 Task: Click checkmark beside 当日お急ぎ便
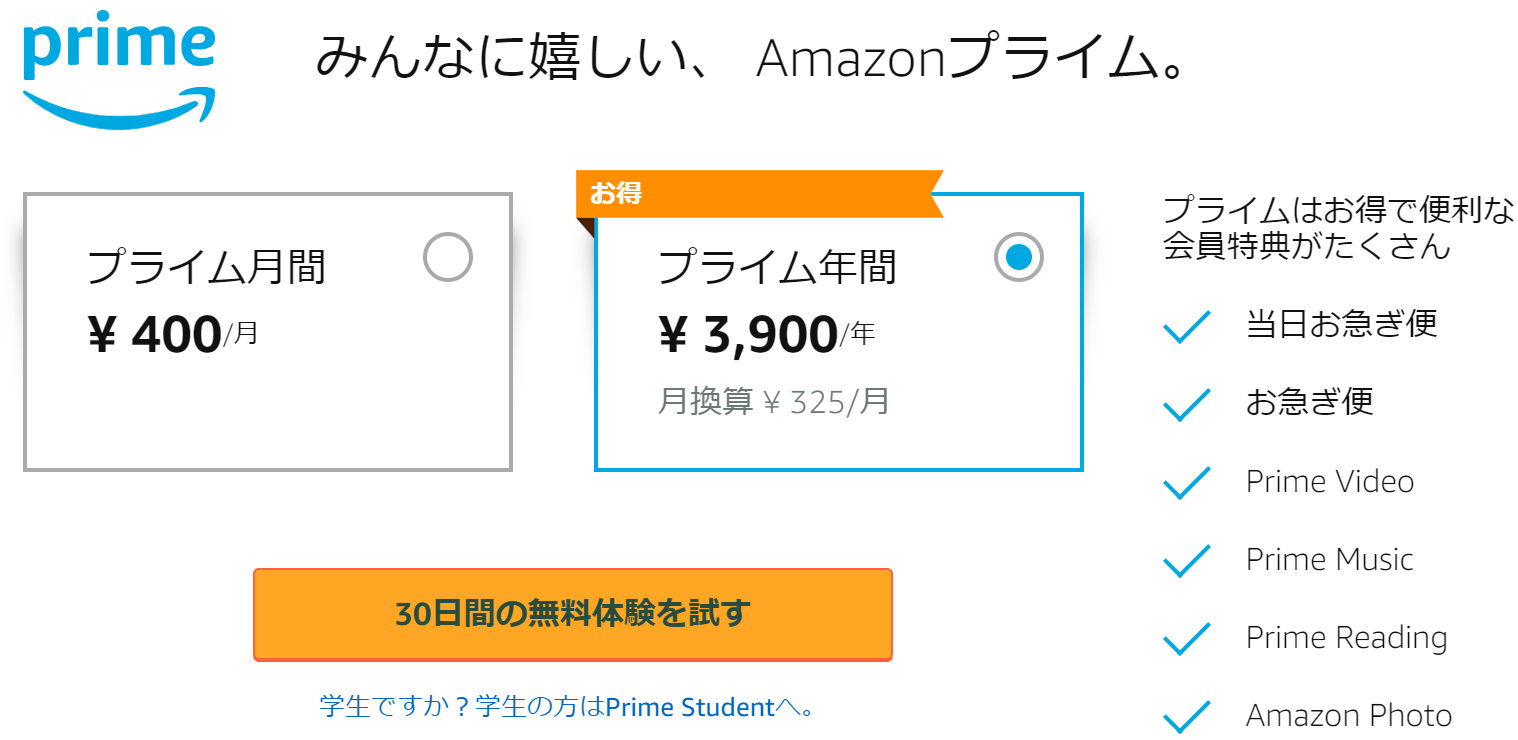pos(1188,326)
